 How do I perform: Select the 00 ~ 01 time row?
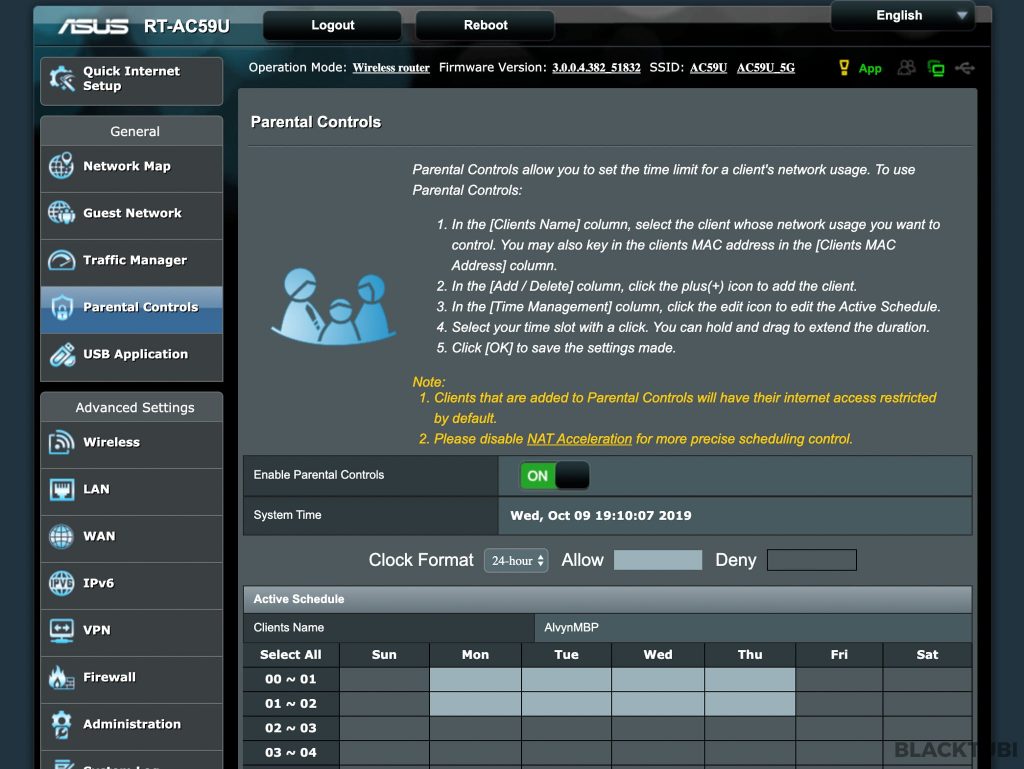(291, 680)
